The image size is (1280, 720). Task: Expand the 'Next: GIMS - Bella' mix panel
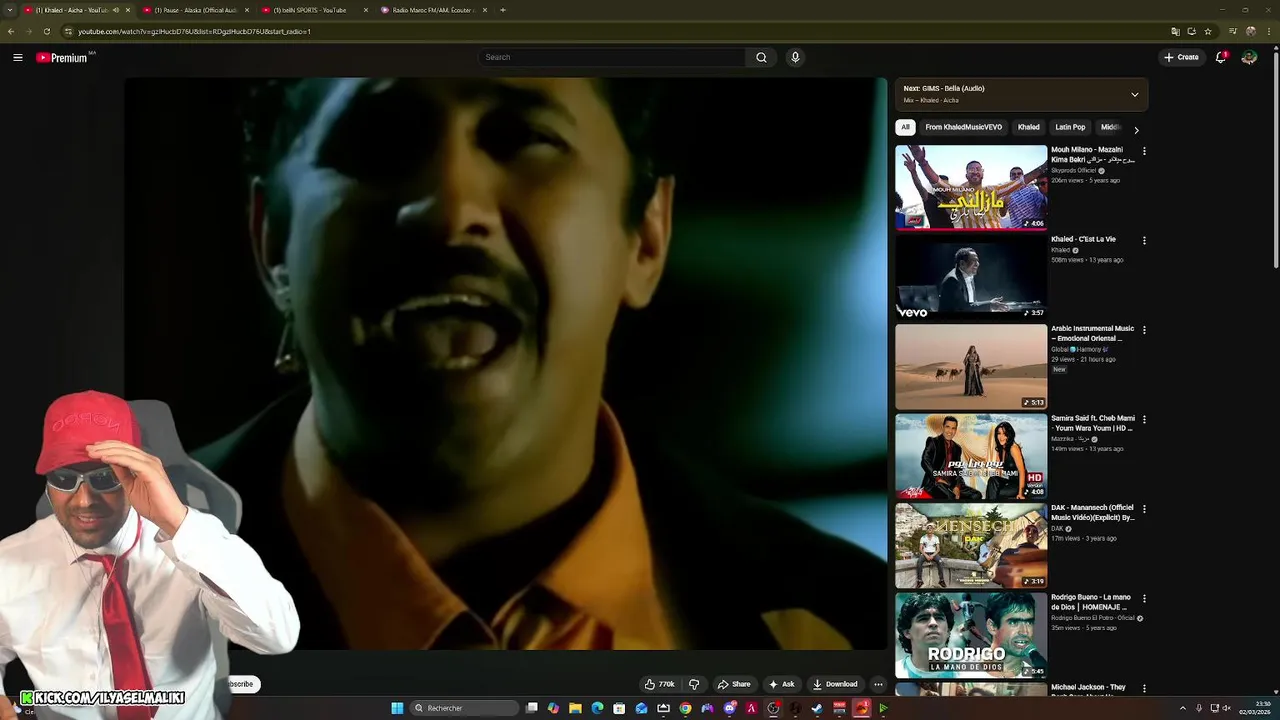(1134, 94)
